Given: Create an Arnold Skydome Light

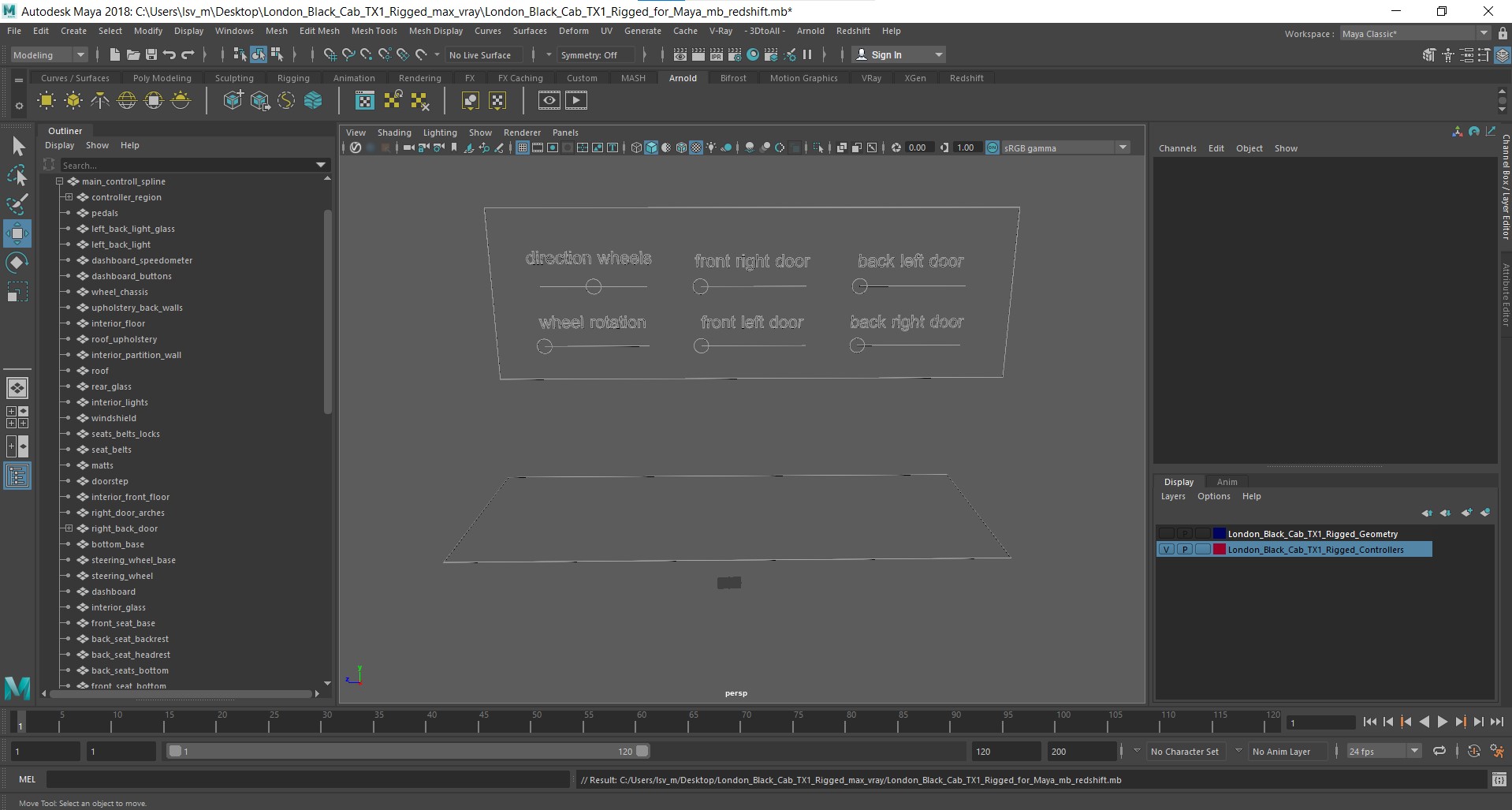Looking at the screenshot, I should pyautogui.click(x=127, y=100).
